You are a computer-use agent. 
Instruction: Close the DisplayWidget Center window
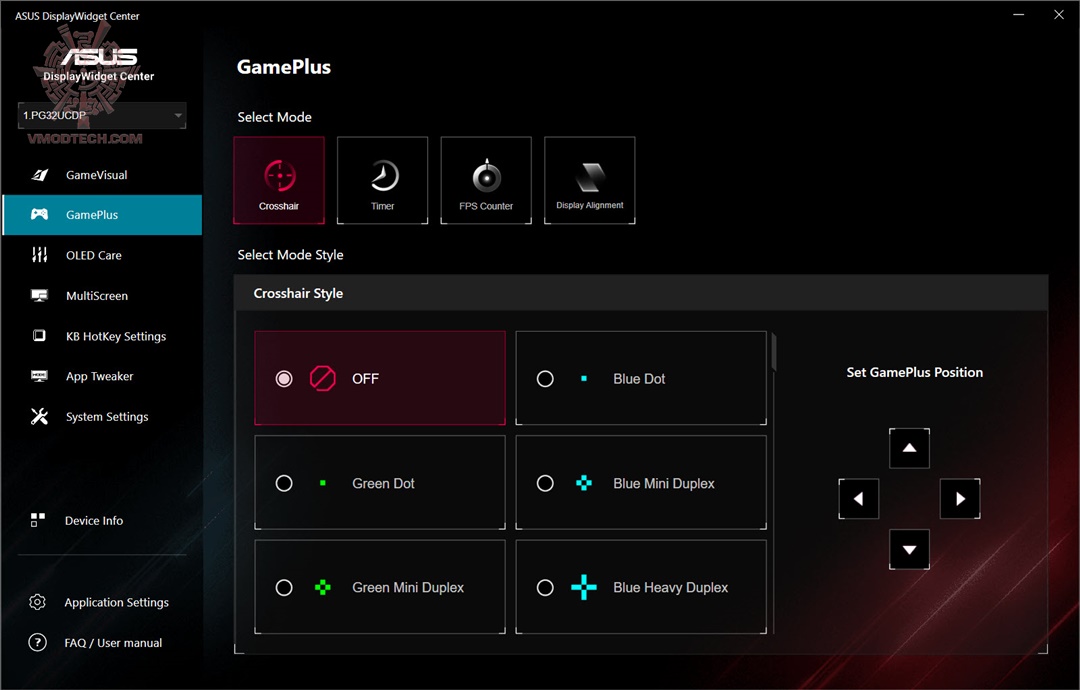1059,14
